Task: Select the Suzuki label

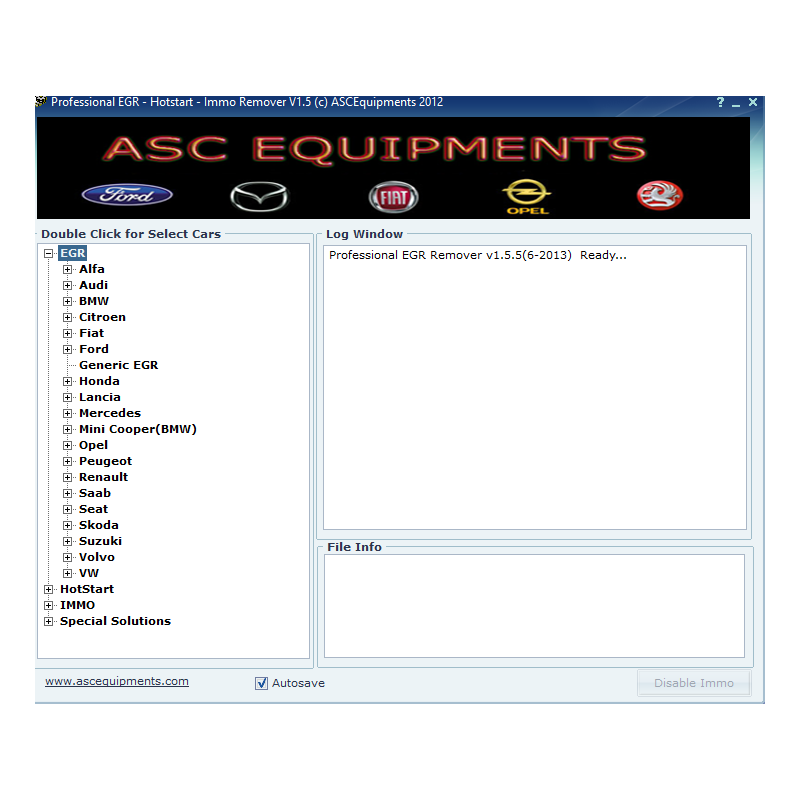Action: pyautogui.click(x=100, y=541)
